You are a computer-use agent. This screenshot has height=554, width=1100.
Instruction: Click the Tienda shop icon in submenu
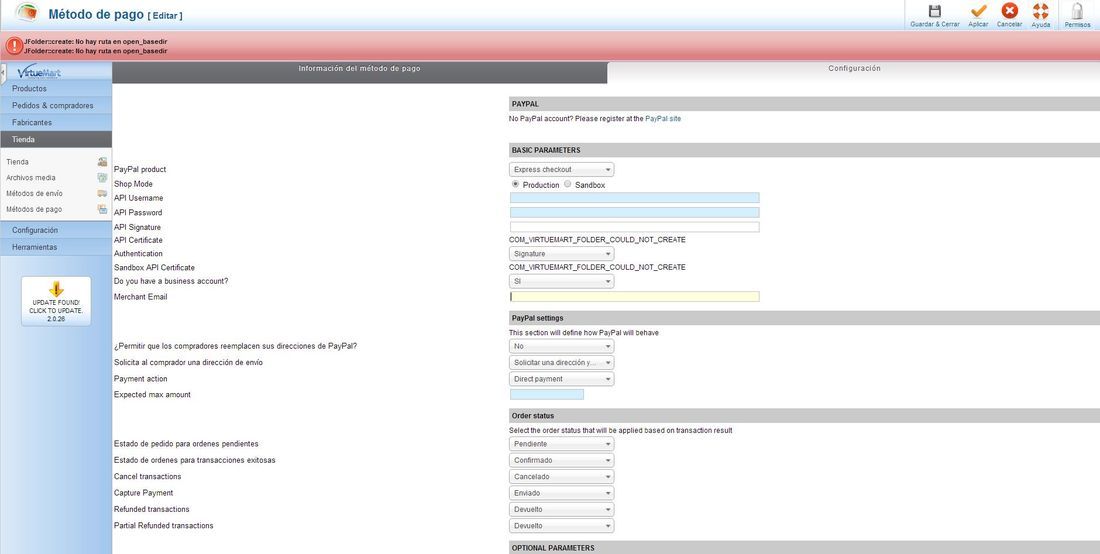(102, 161)
